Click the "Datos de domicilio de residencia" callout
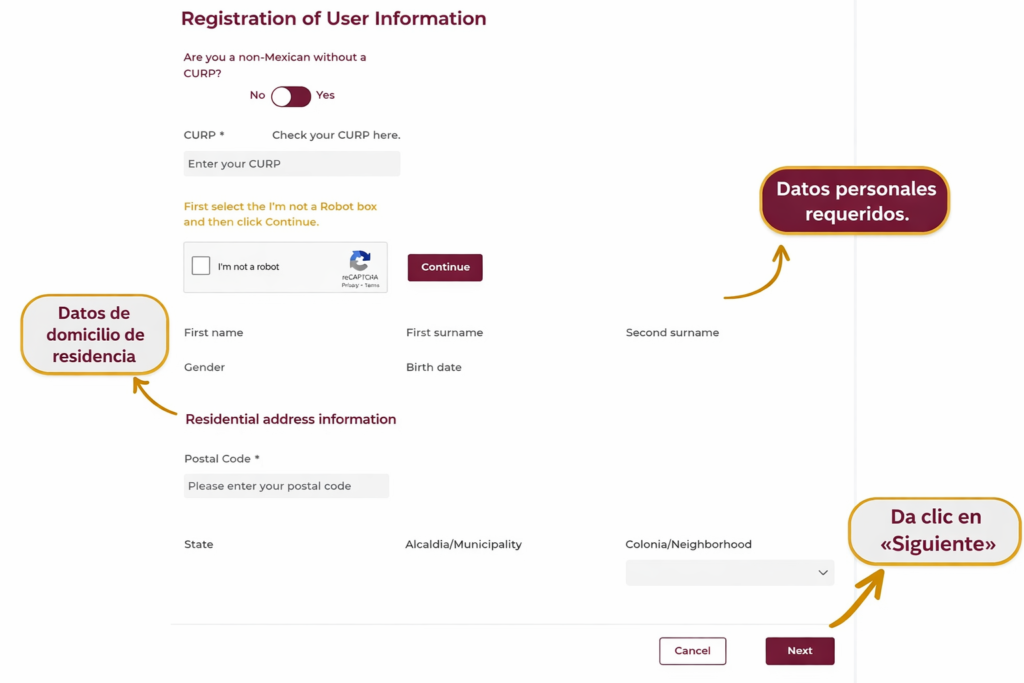Image resolution: width=1024 pixels, height=683 pixels. [x=95, y=335]
